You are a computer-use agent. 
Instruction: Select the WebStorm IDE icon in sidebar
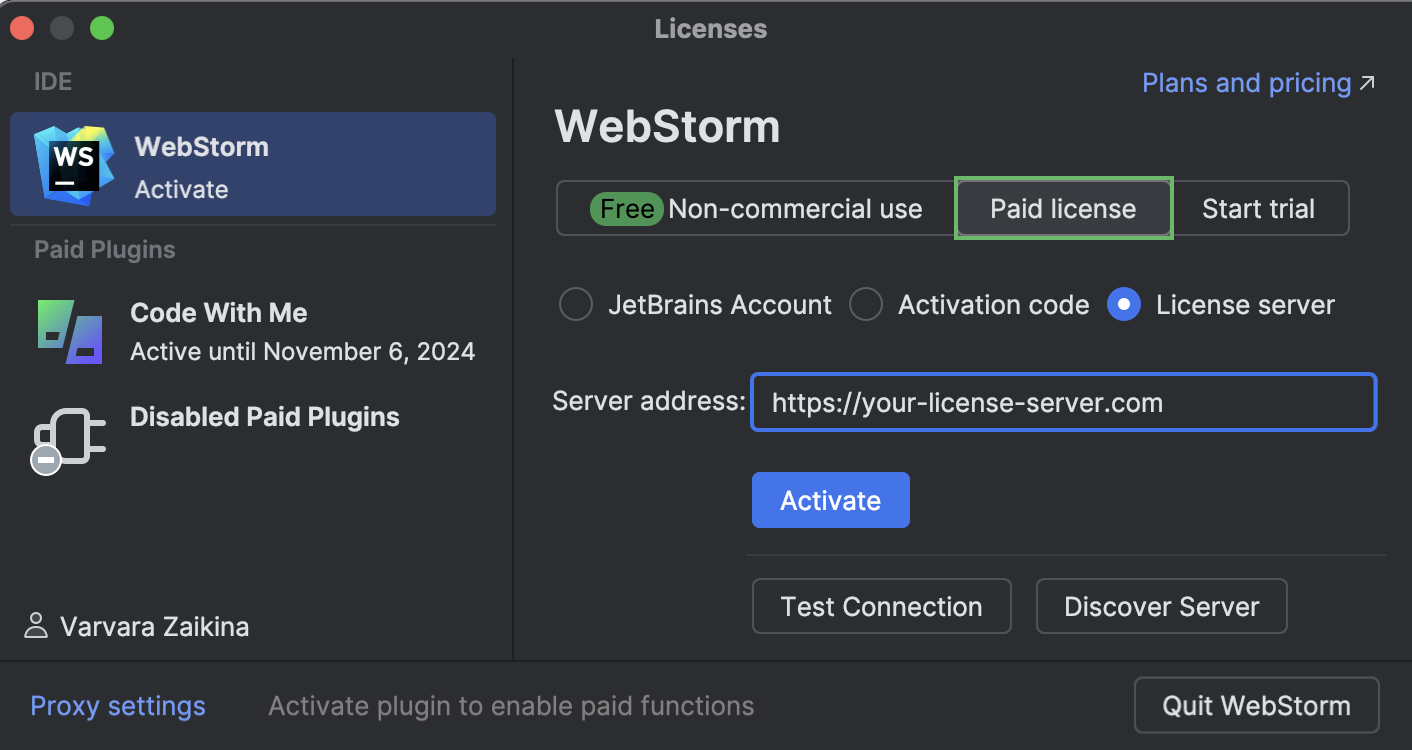72,163
